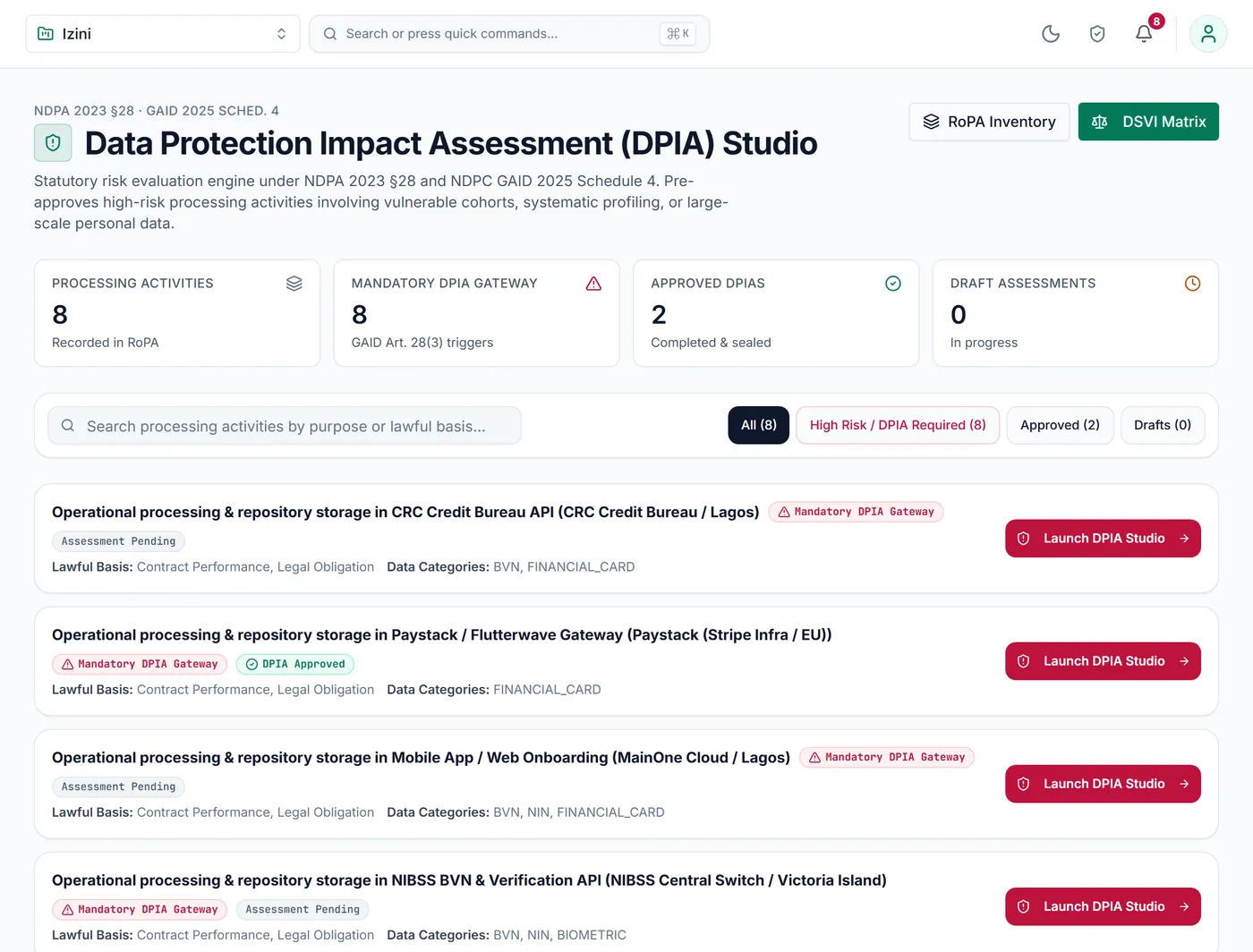This screenshot has height=952, width=1253.
Task: Open RoPA Inventory
Action: [989, 122]
